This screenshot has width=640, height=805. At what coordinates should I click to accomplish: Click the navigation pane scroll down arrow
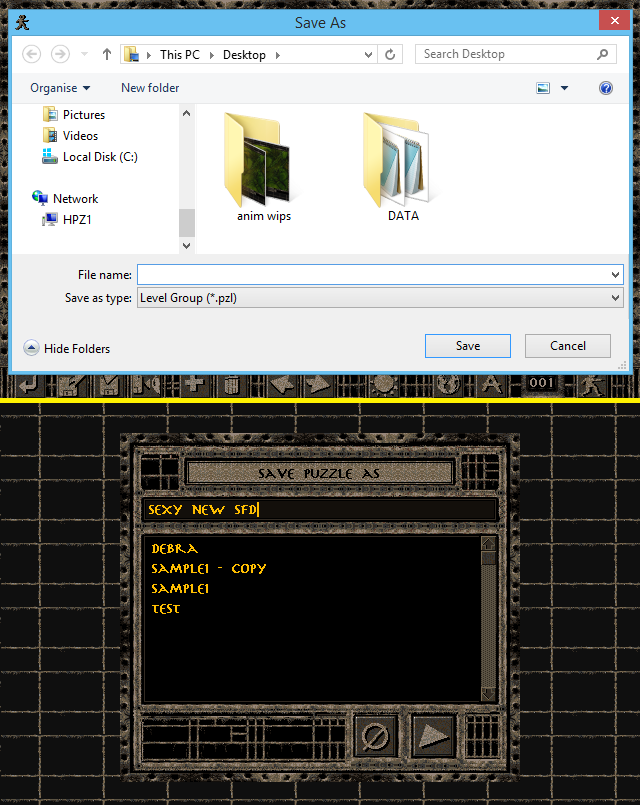pos(187,245)
